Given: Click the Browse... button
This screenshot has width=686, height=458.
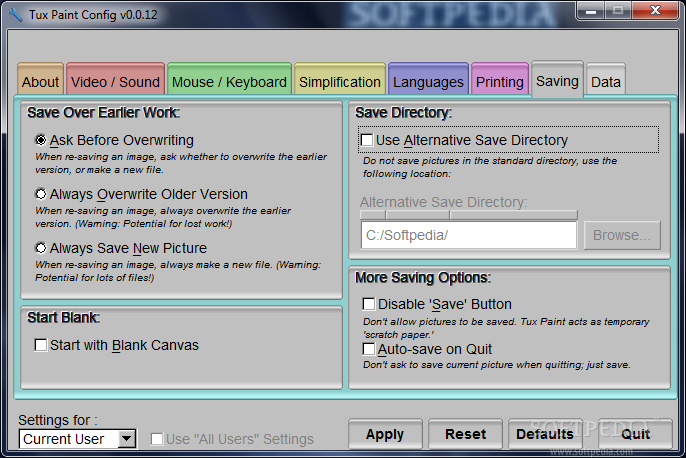Looking at the screenshot, I should coord(622,235).
